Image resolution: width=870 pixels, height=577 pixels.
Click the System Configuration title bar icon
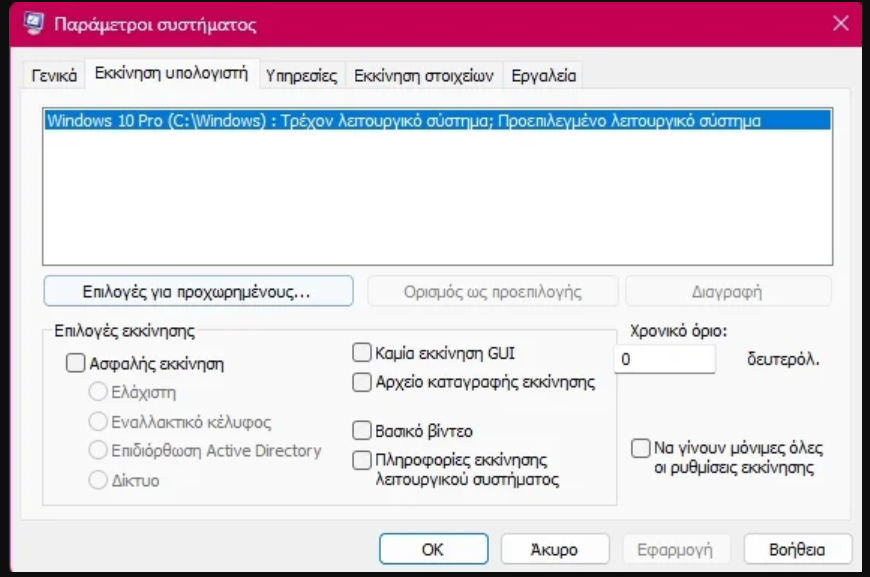(31, 24)
